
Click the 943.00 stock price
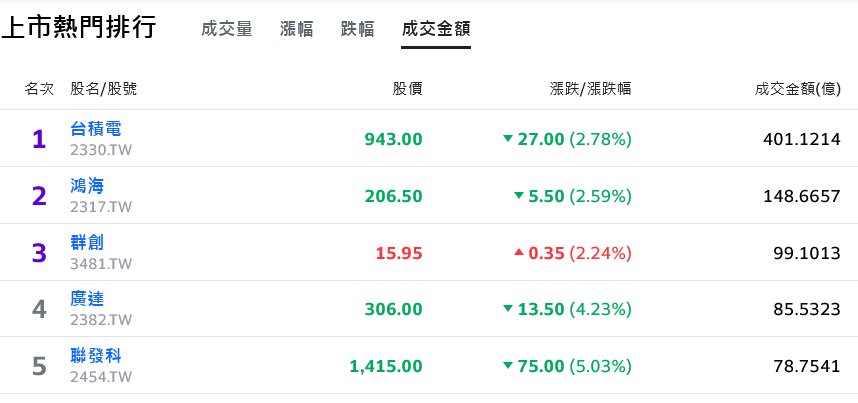pos(393,140)
